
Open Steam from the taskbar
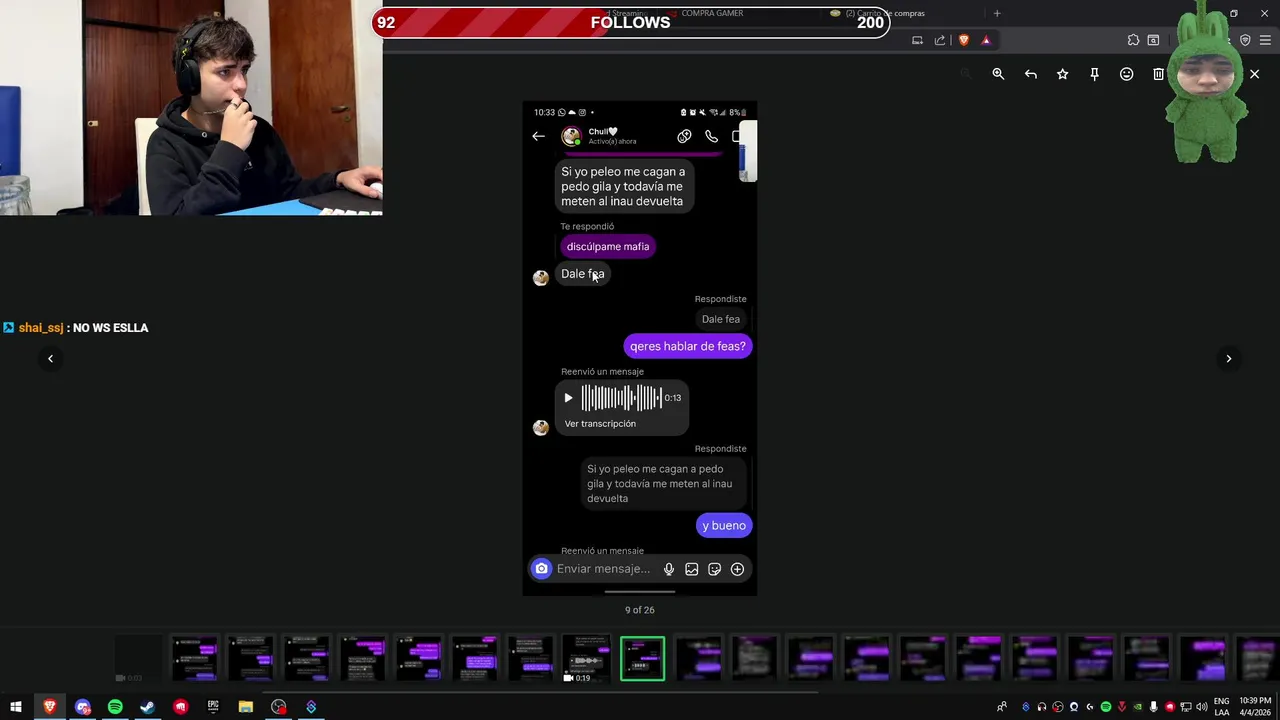147,707
